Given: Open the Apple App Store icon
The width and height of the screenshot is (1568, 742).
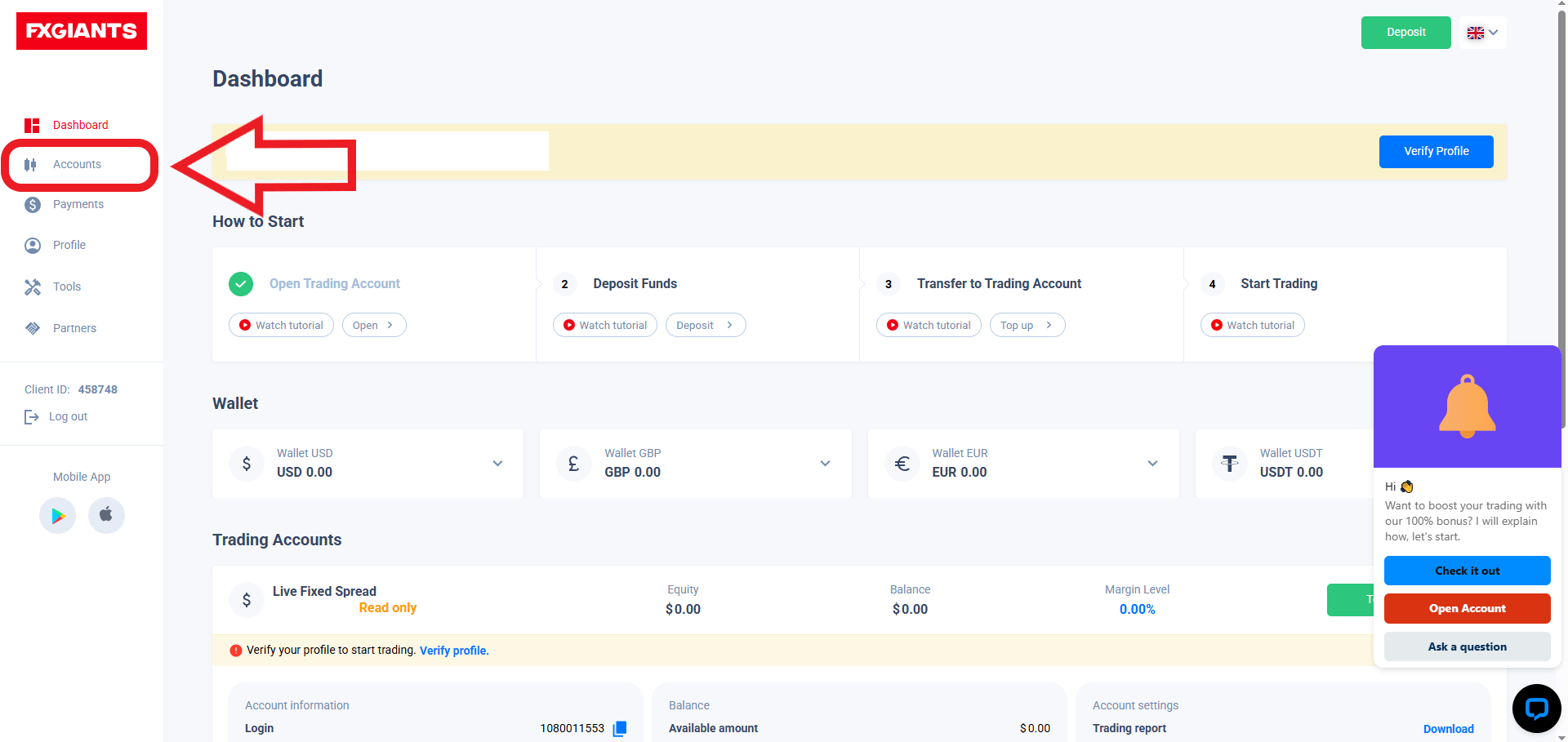Looking at the screenshot, I should [106, 516].
